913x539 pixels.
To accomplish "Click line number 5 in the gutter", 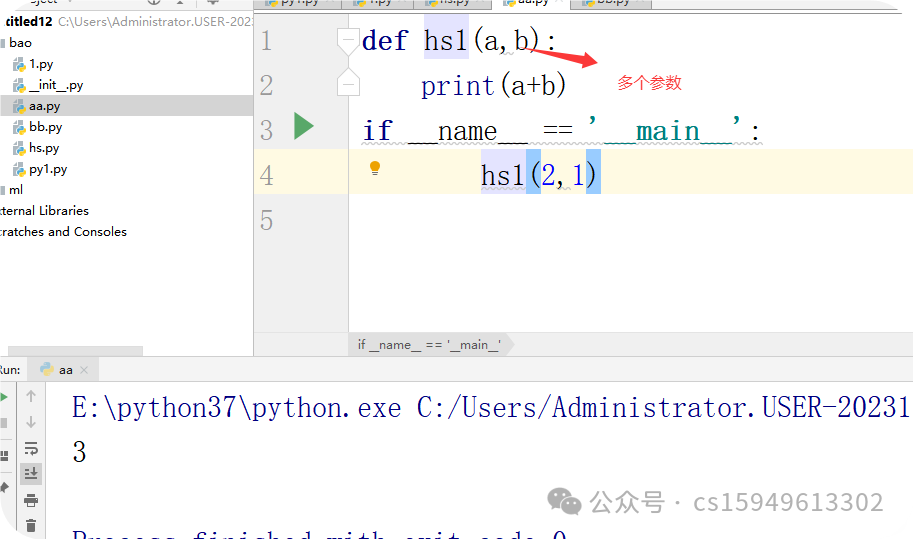I will coord(266,221).
